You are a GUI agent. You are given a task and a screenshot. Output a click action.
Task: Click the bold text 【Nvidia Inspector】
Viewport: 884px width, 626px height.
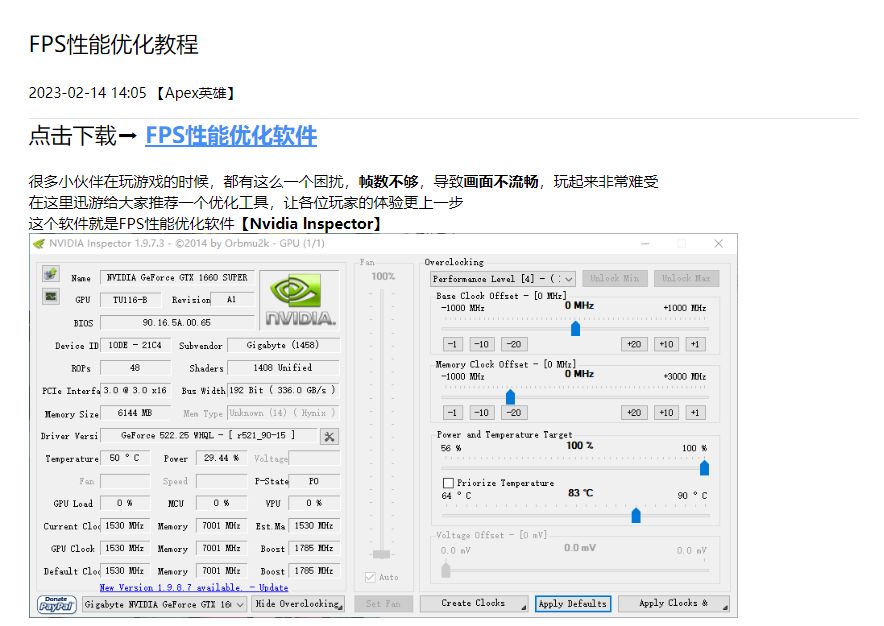(x=311, y=224)
